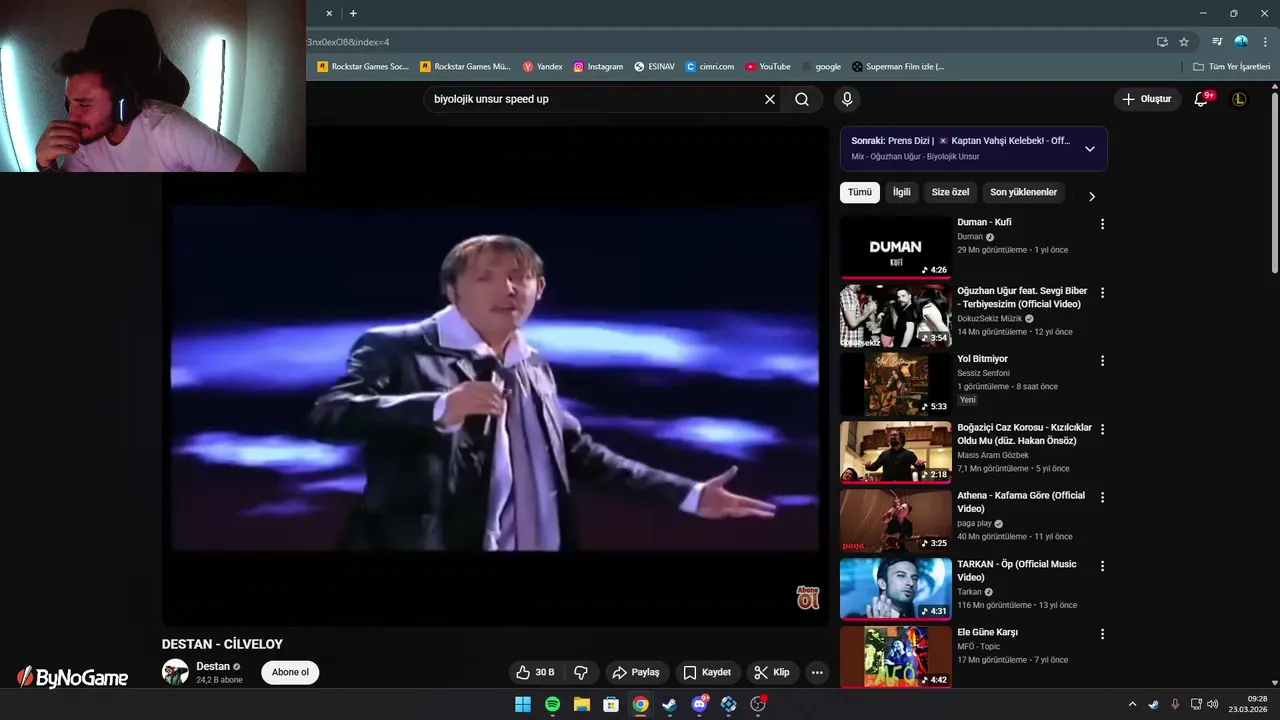Expand the Sonraki mix playlist panel
Viewport: 1280px width, 720px height.
(x=1090, y=148)
